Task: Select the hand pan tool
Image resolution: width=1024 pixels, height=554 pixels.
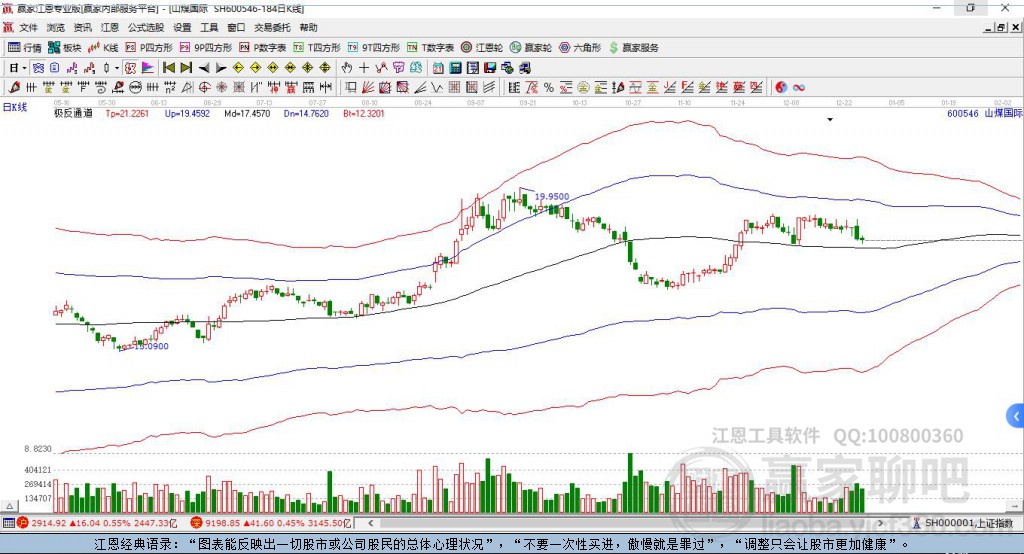Action: pos(346,68)
